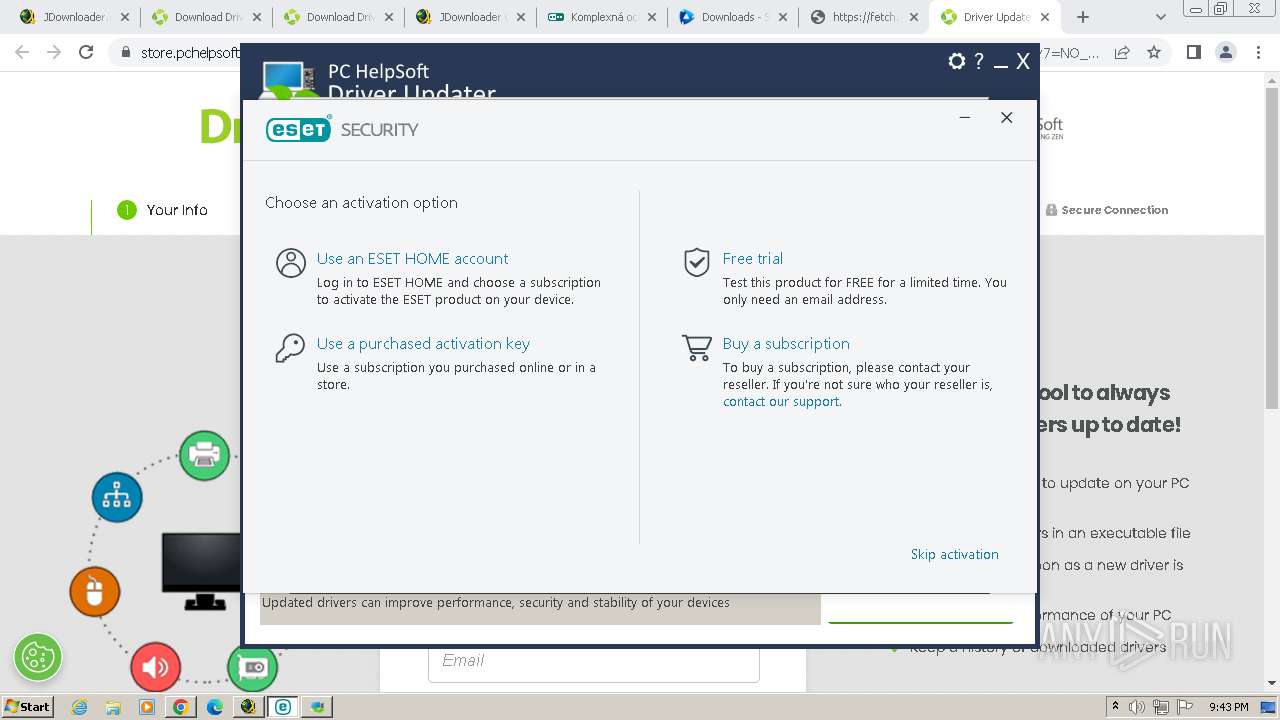The image size is (1280, 720).
Task: Switch to Chrome in the taskbar
Action: tap(180, 707)
